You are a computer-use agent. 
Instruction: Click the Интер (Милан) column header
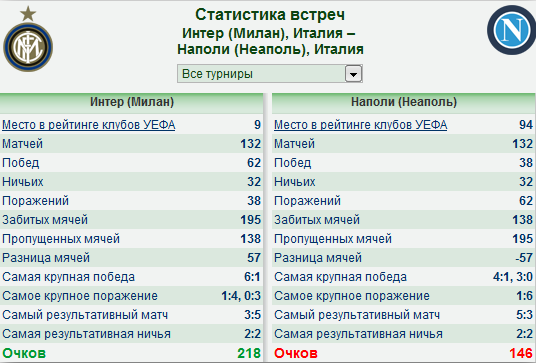132,102
